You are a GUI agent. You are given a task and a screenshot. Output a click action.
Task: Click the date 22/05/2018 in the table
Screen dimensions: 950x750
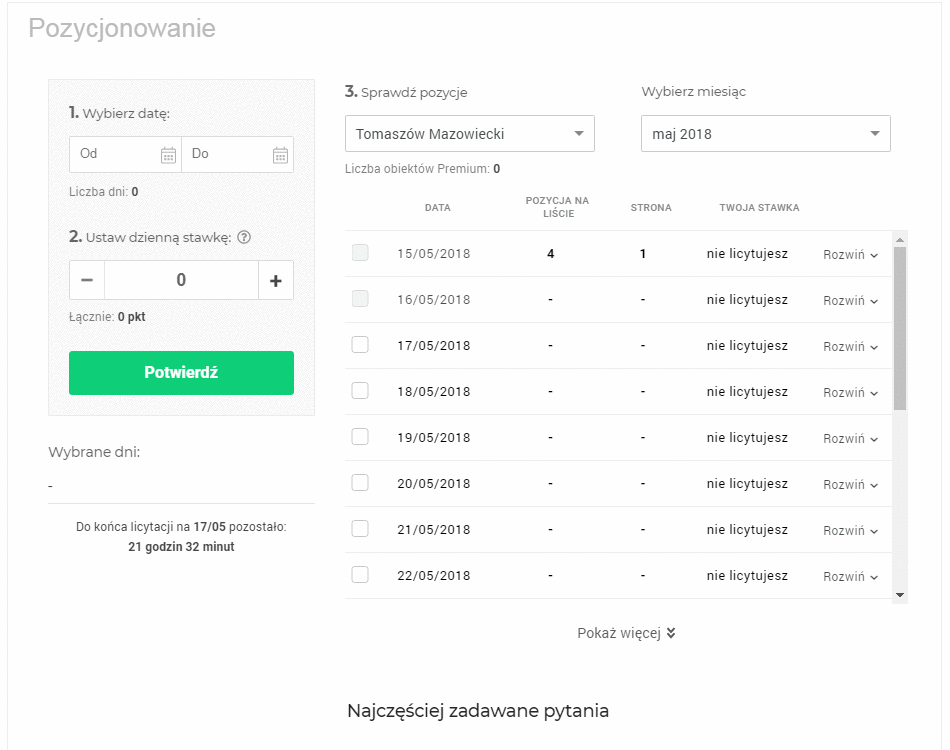coord(434,576)
